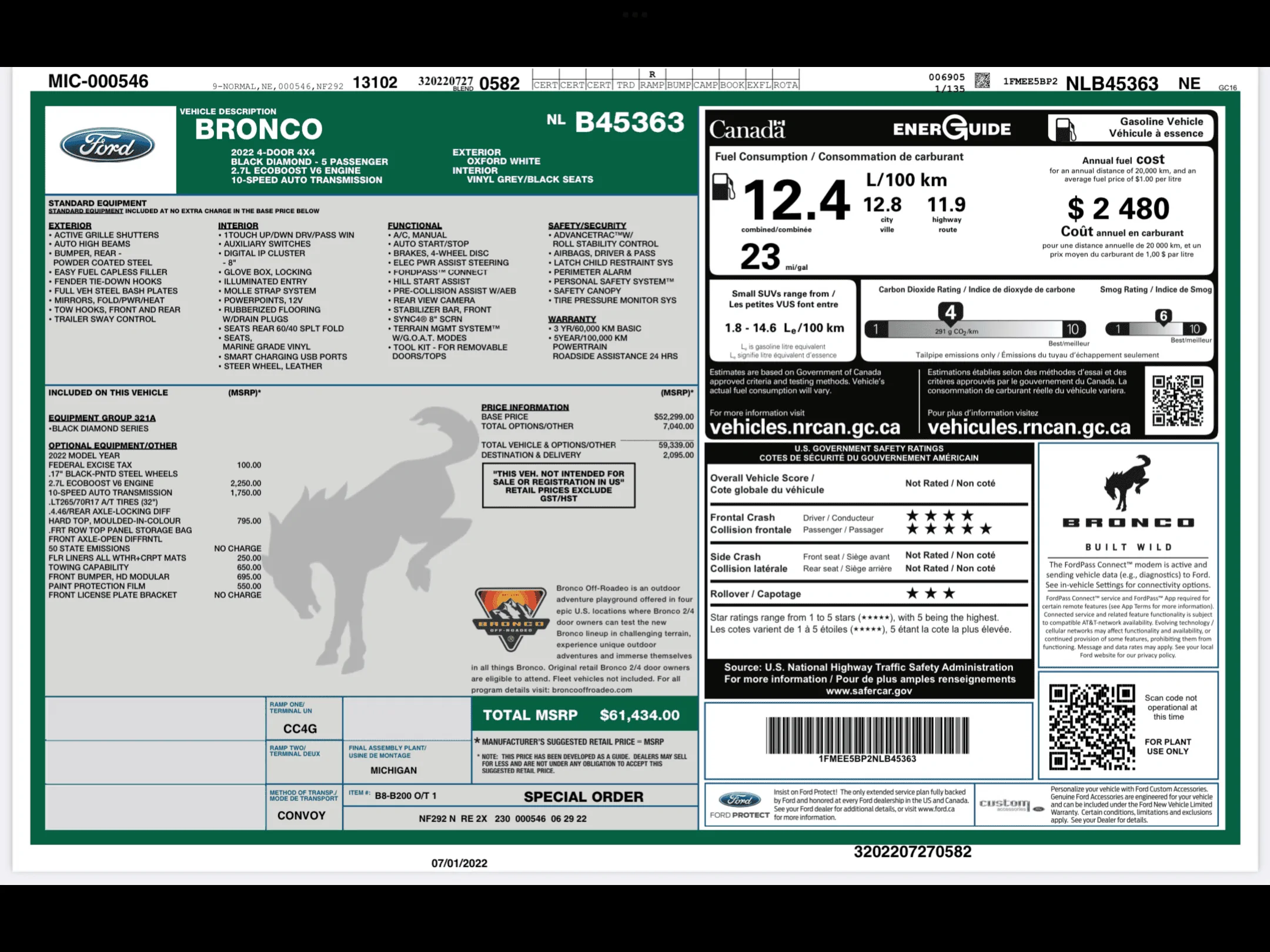Tap the small QR code beside 006905
The width and height of the screenshot is (1270, 952).
pos(982,80)
